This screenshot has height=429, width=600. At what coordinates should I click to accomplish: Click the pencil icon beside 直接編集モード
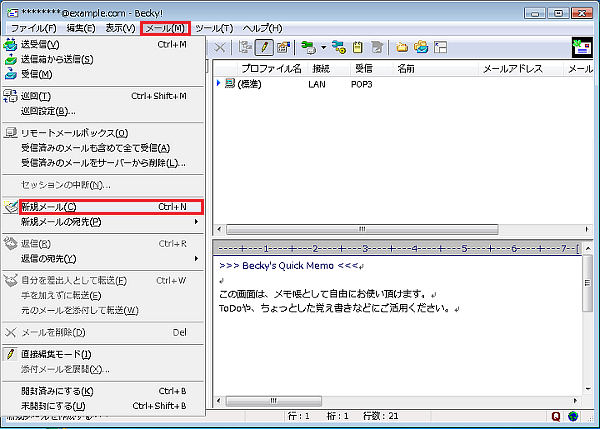click(x=10, y=354)
